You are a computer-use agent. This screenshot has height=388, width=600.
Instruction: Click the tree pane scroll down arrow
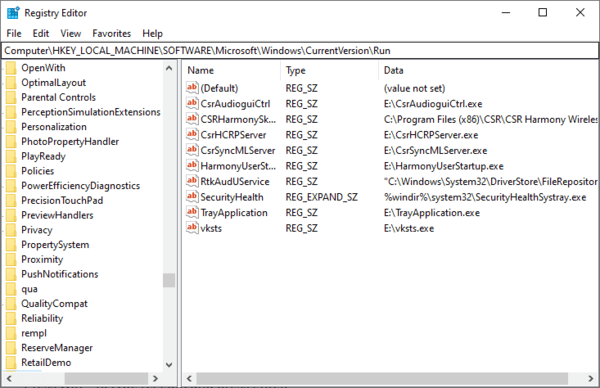tap(169, 365)
